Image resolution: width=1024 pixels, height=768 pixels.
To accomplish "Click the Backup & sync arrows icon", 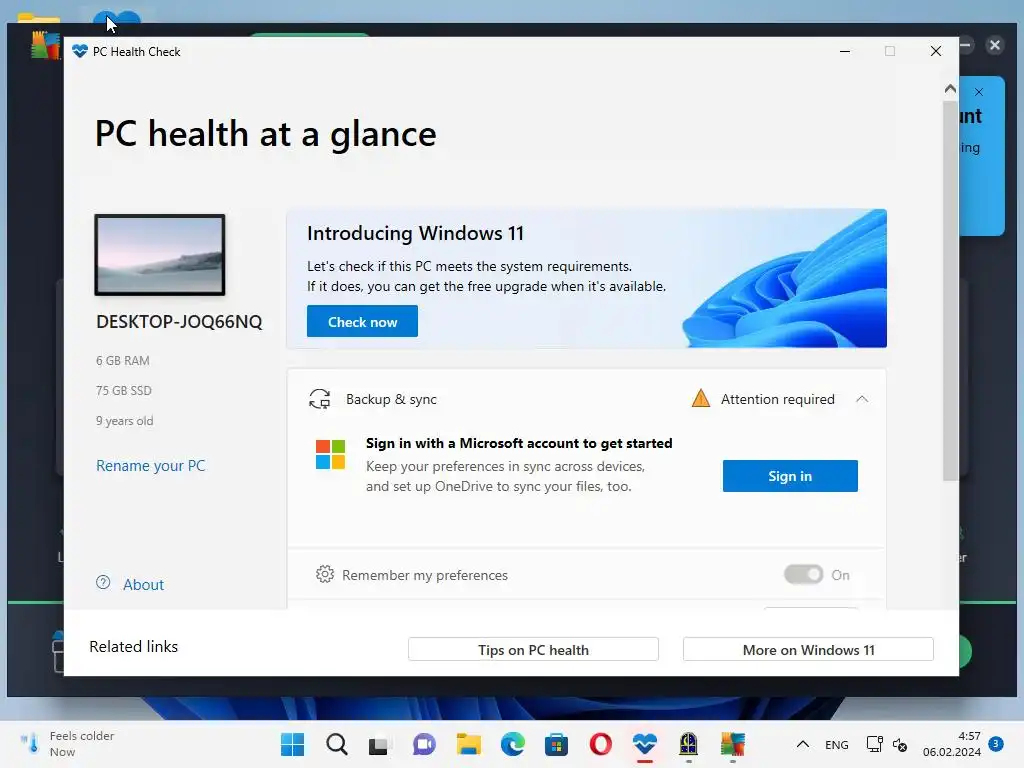I will (319, 399).
